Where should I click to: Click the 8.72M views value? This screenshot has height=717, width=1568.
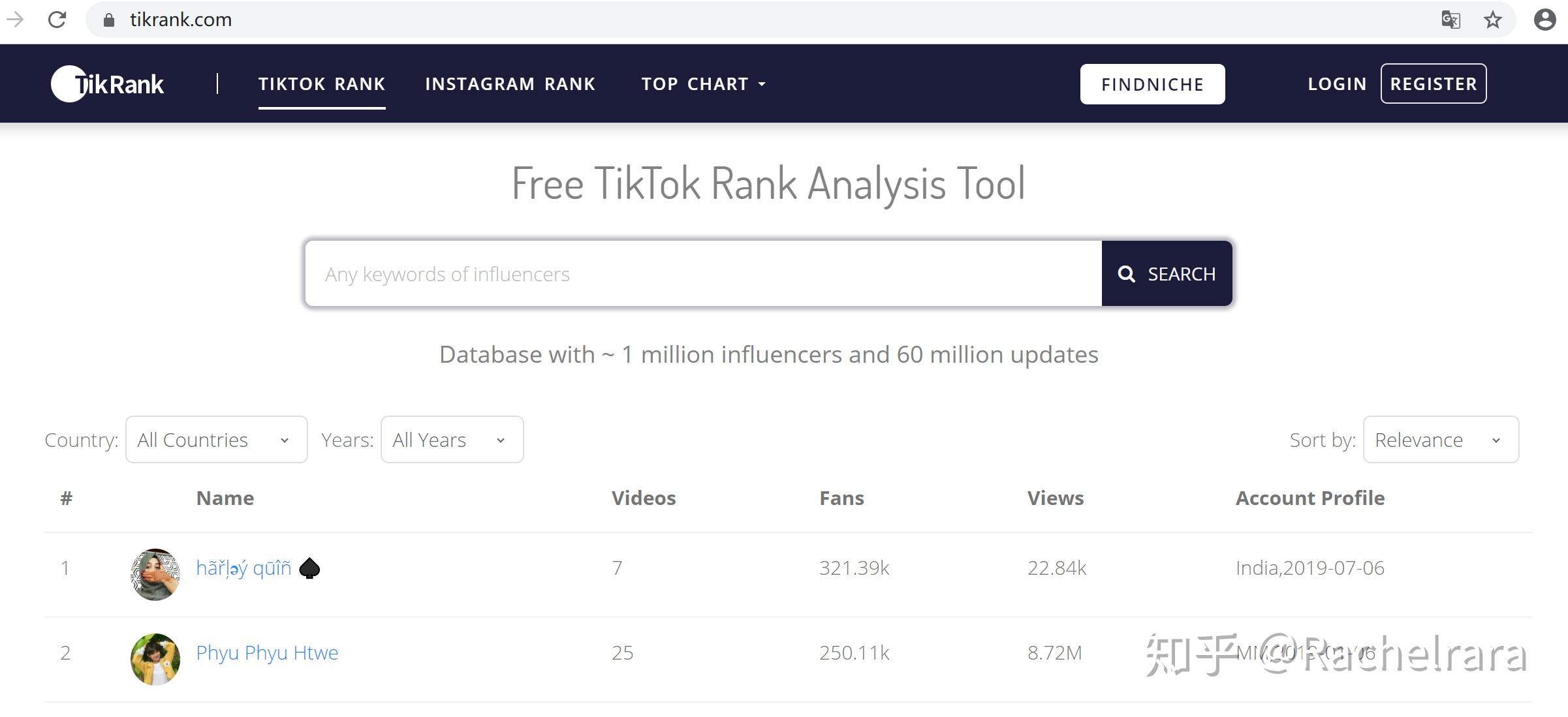(1055, 653)
